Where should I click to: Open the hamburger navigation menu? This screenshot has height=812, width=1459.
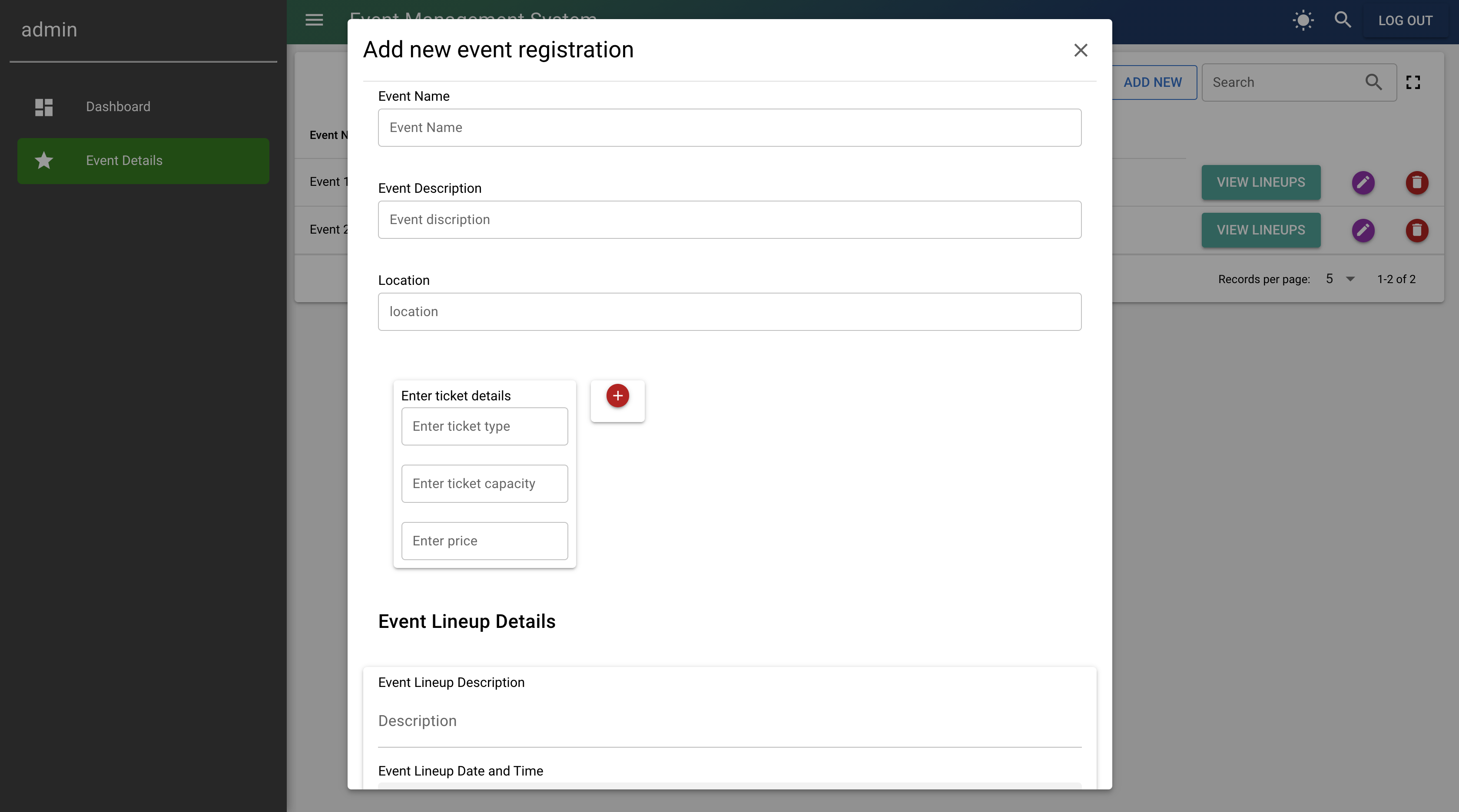tap(314, 20)
